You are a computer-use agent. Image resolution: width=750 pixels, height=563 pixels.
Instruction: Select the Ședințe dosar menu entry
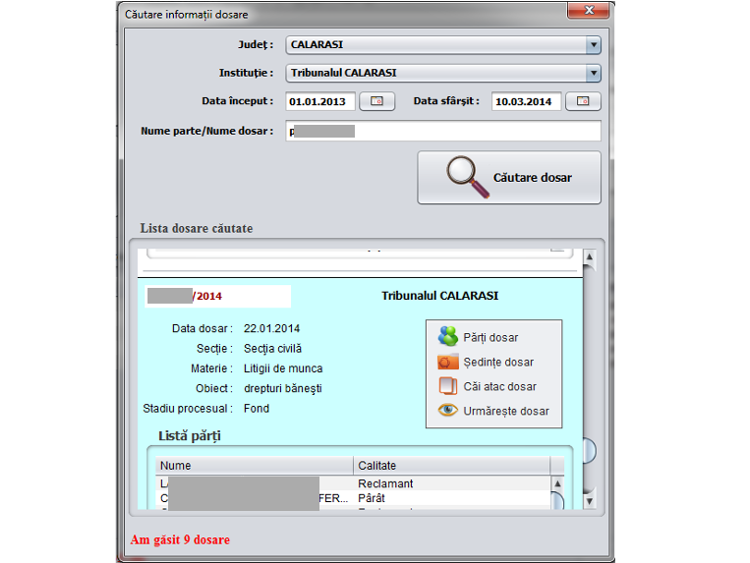coord(498,362)
